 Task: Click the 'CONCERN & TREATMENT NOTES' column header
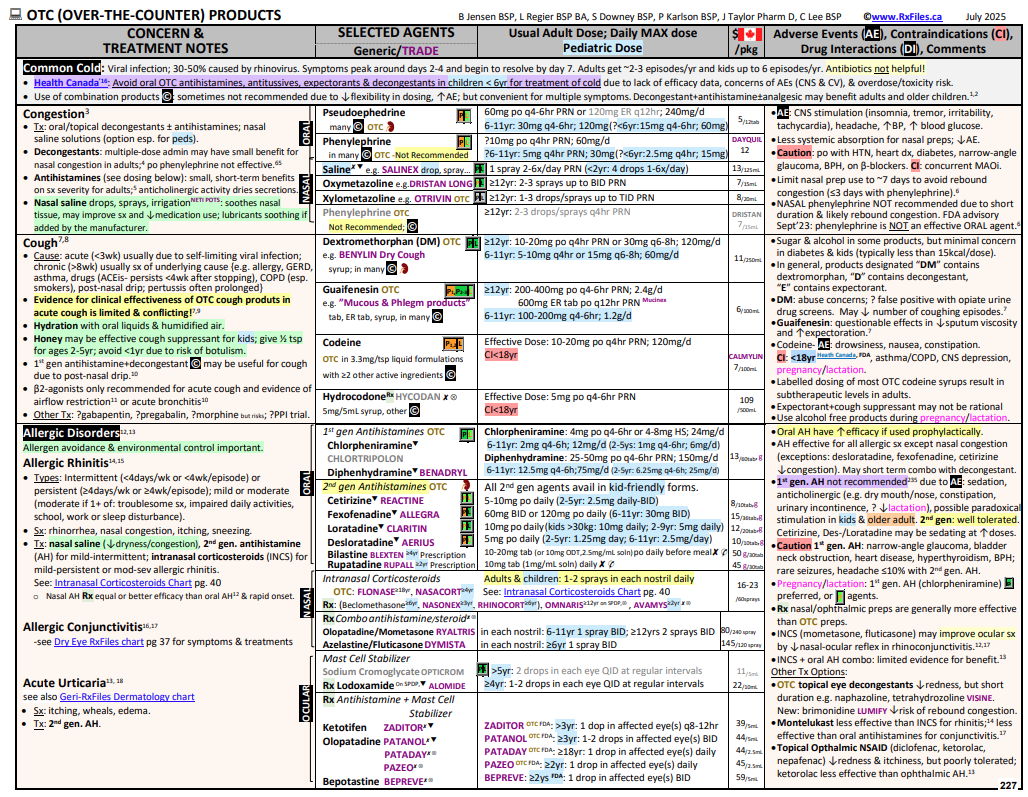pos(165,41)
